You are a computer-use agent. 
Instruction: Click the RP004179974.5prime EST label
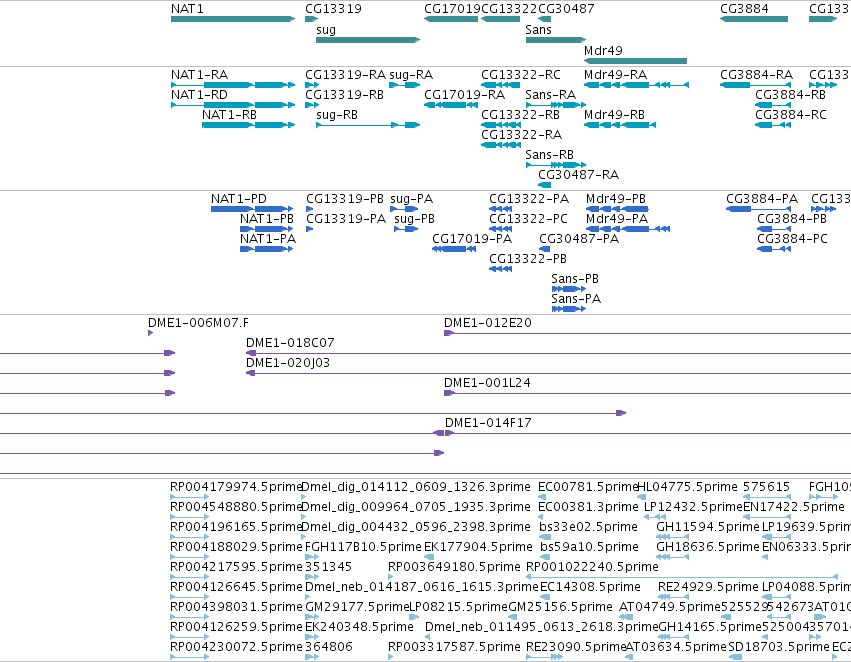coord(236,487)
